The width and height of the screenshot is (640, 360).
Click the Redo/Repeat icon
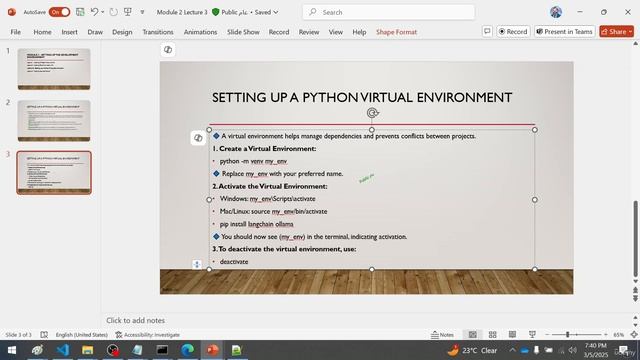(x=113, y=12)
